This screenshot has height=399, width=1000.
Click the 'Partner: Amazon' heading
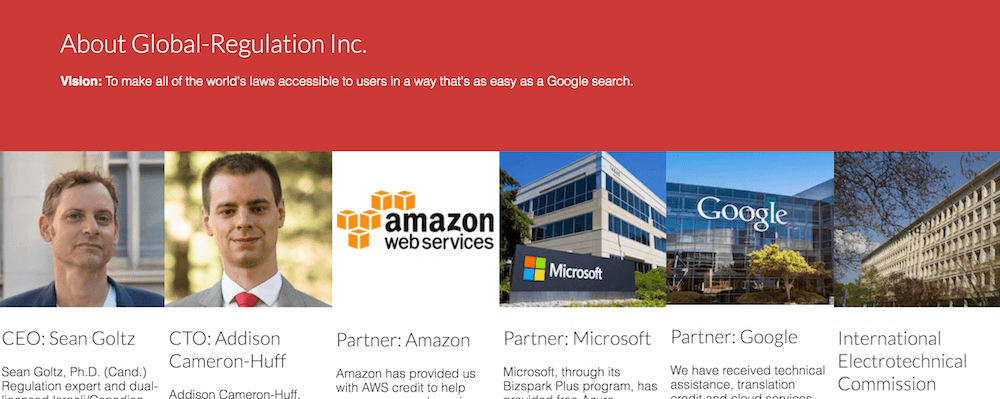(x=403, y=340)
